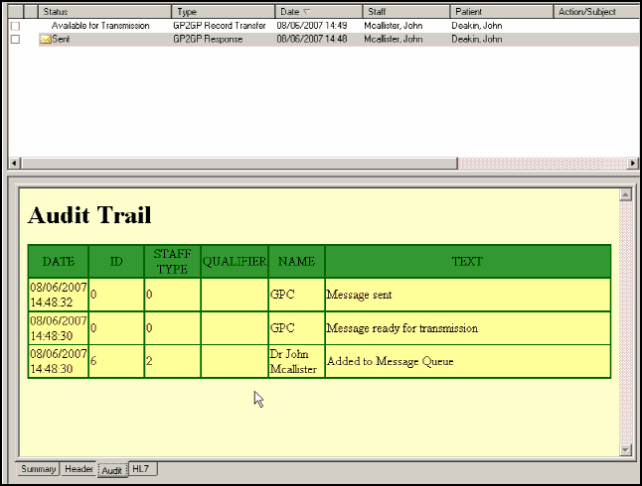Switch to the Summary tab
This screenshot has width=642, height=486.
click(38, 469)
